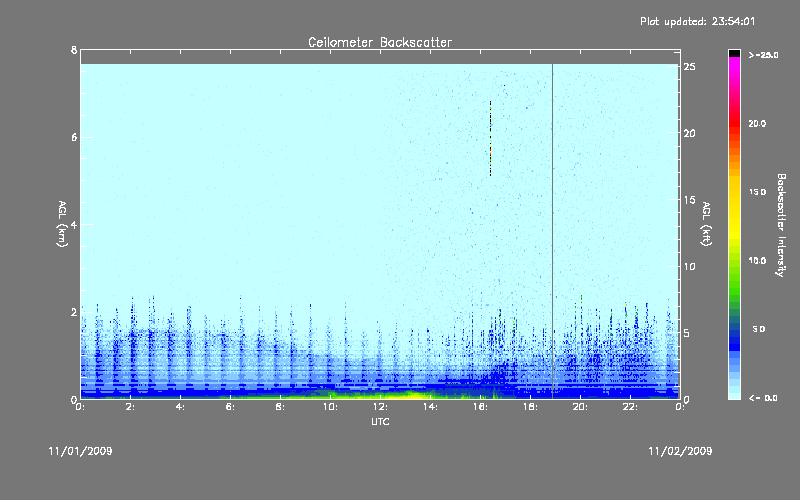The image size is (800, 500).
Task: Click the '12:' tick label on the UTC axis
Action: pyautogui.click(x=380, y=407)
